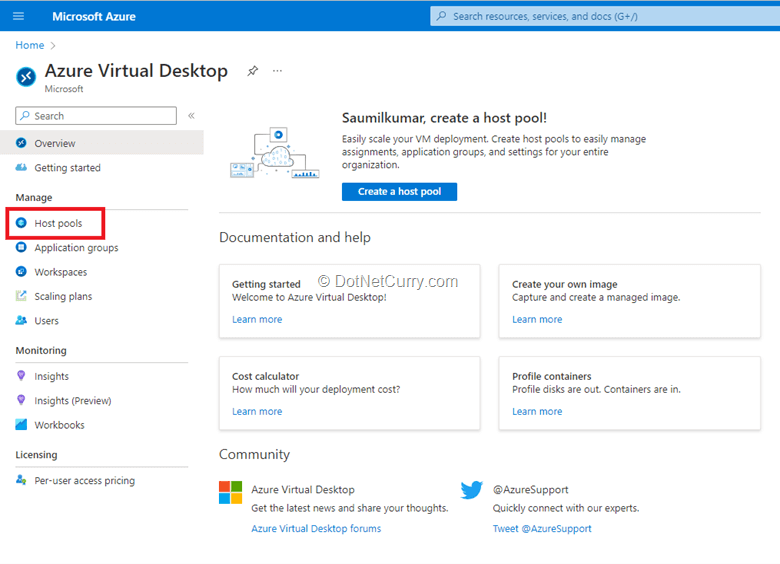Click the Getting started cloud icon
780x564 pixels.
(x=21, y=168)
